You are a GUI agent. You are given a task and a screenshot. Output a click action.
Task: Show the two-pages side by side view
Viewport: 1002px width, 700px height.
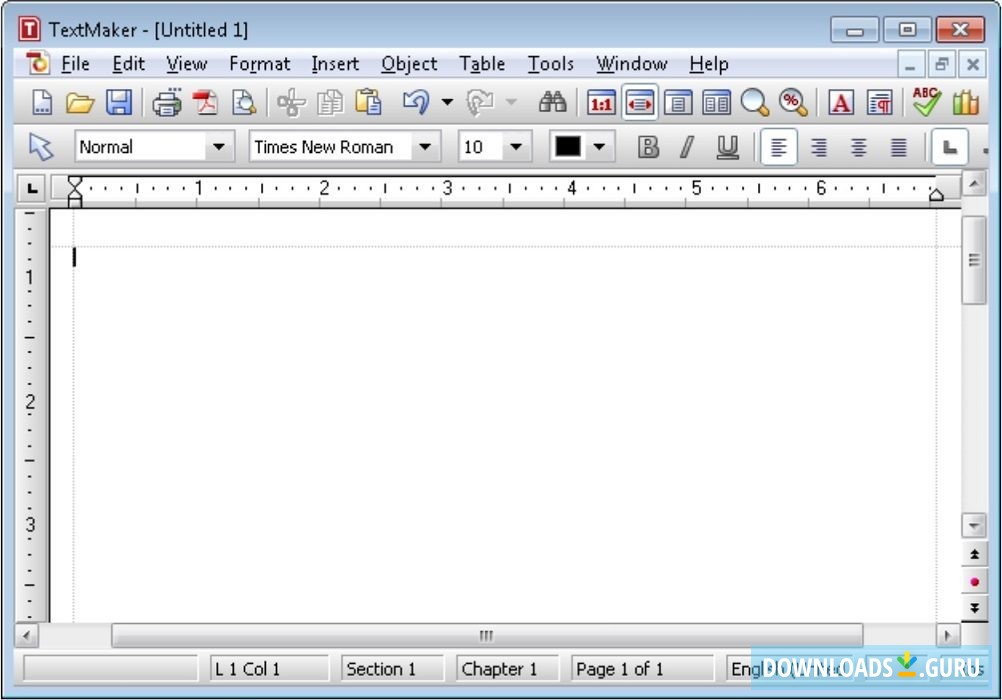716,102
